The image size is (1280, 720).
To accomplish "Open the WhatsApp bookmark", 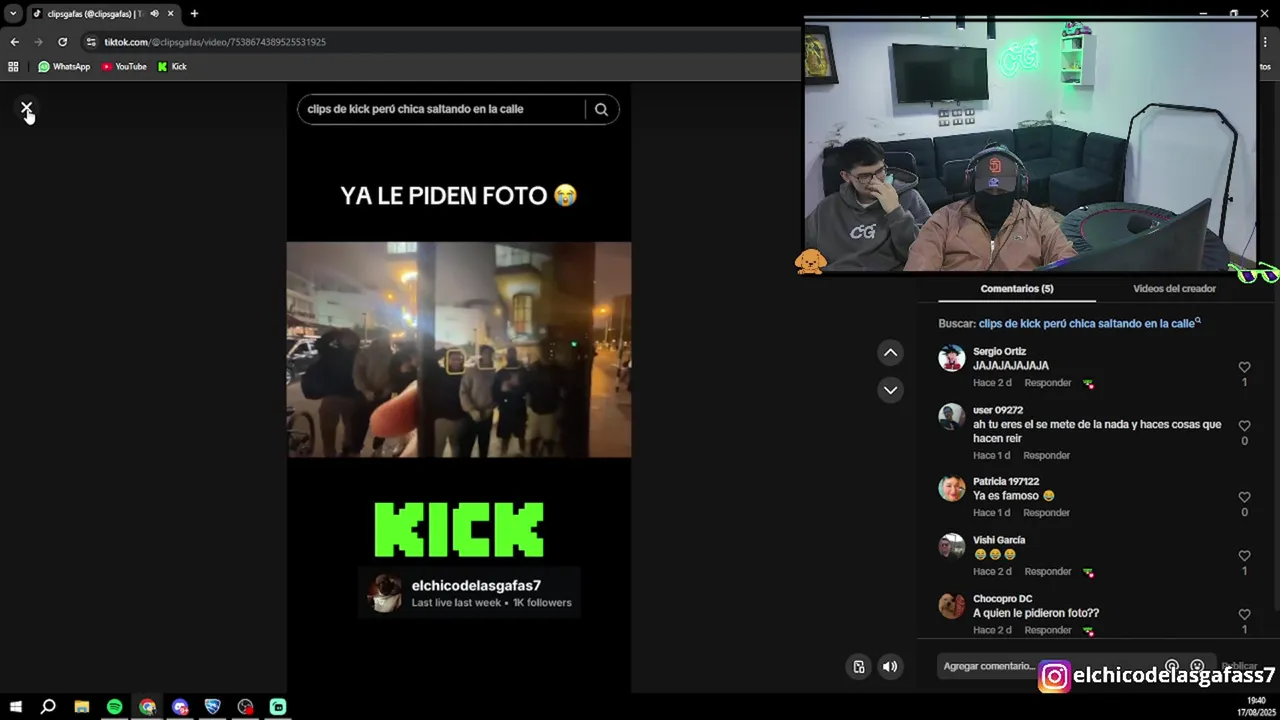I will pos(64,67).
